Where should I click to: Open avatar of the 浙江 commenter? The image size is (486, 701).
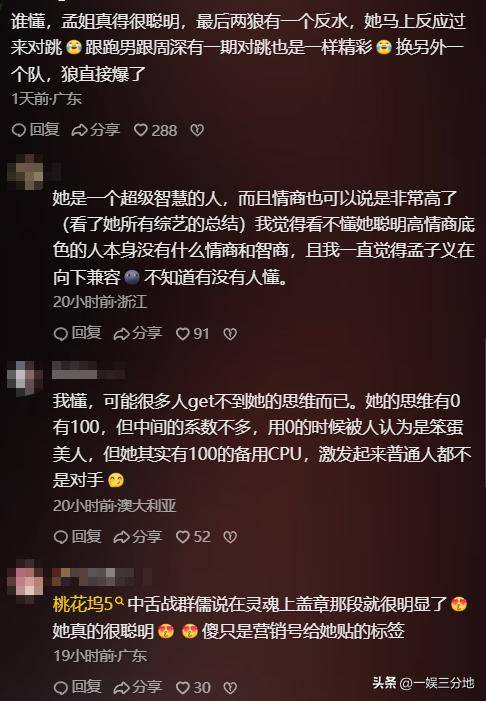pos(25,172)
